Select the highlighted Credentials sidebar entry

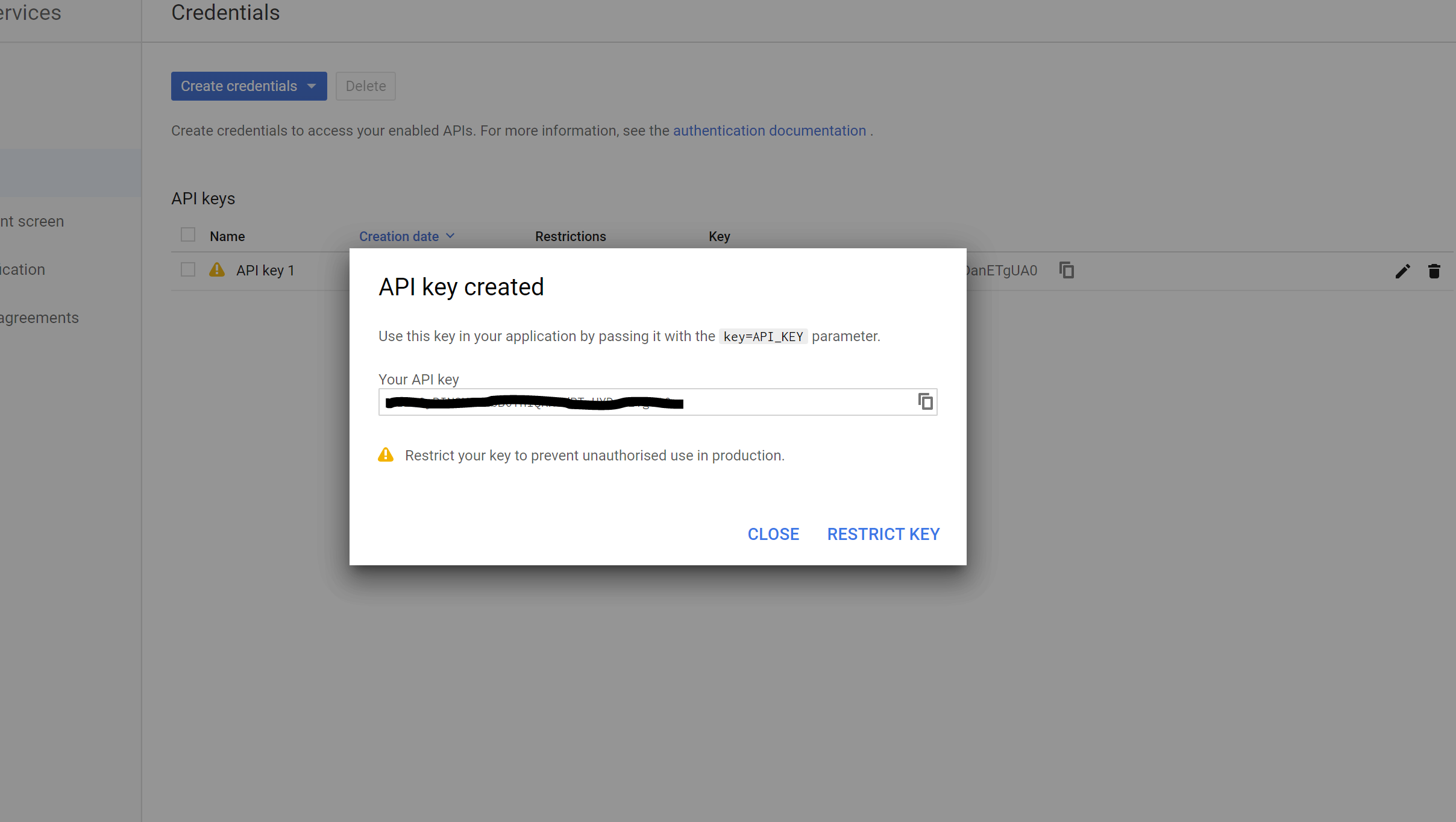70,173
